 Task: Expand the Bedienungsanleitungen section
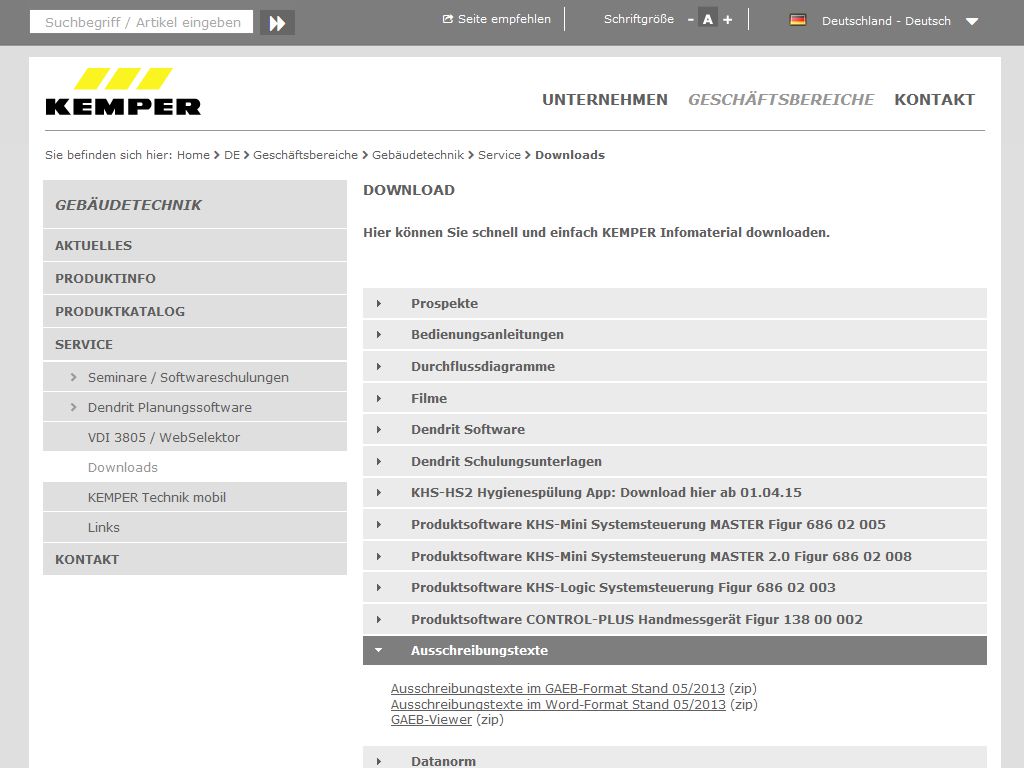coord(675,334)
